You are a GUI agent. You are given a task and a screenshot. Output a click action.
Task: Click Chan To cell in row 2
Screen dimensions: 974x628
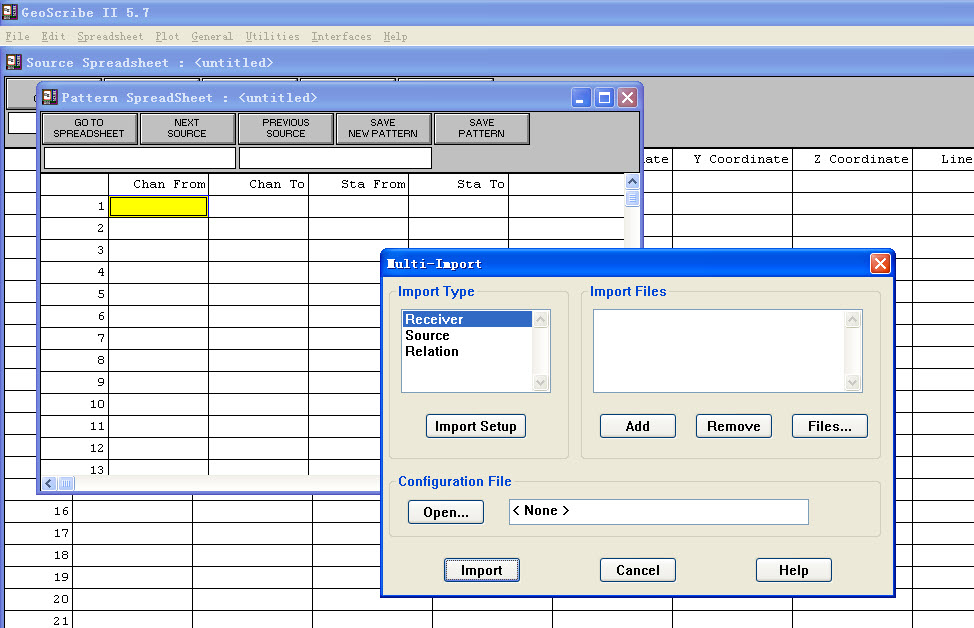click(258, 228)
